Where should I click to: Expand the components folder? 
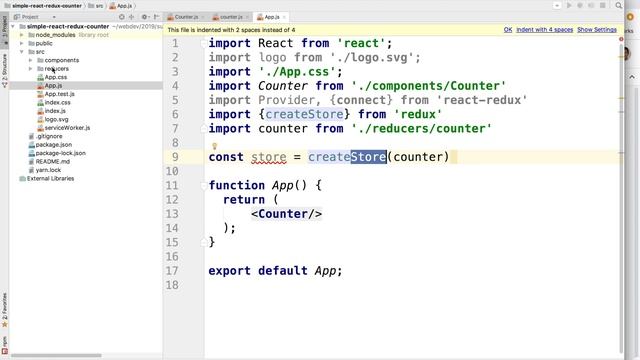pos(30,60)
